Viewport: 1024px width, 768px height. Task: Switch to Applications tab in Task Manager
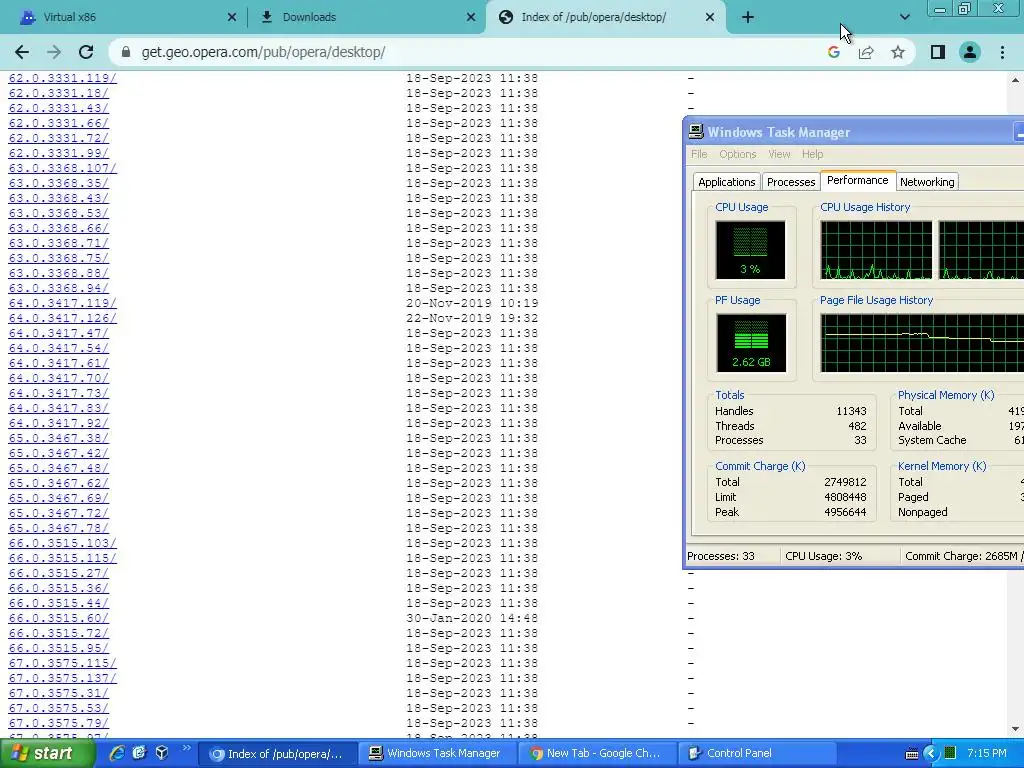726,182
